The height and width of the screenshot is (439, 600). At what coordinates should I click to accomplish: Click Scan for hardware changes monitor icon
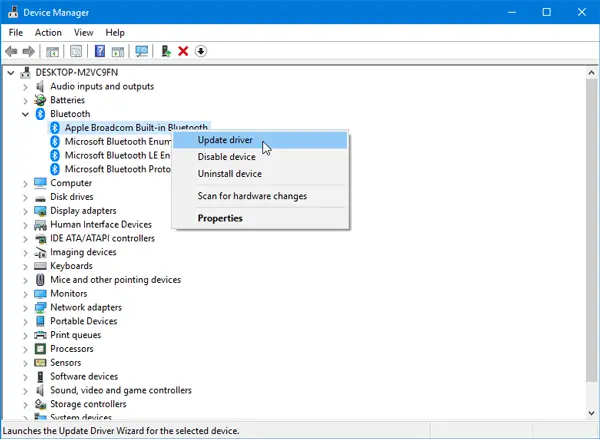pyautogui.click(x=142, y=51)
